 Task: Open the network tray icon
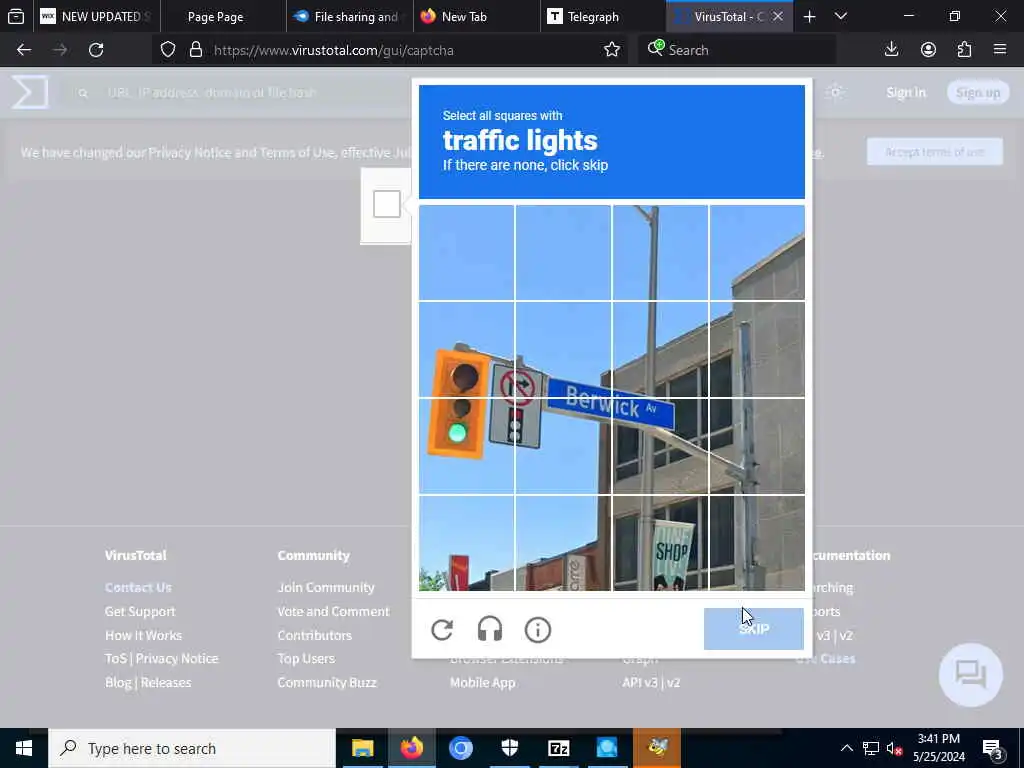tap(871, 748)
